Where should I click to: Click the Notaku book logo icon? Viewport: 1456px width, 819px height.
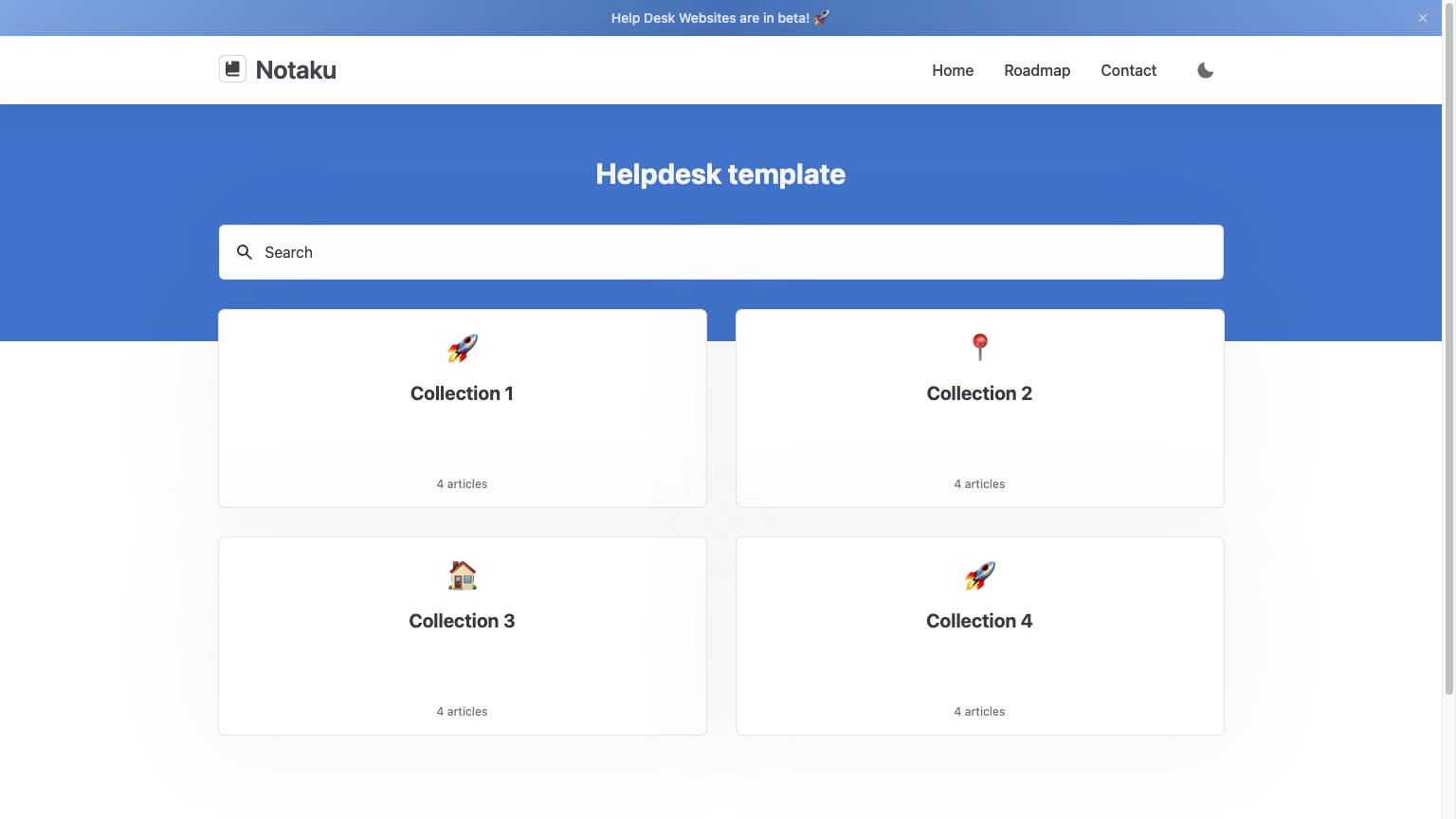[x=232, y=69]
